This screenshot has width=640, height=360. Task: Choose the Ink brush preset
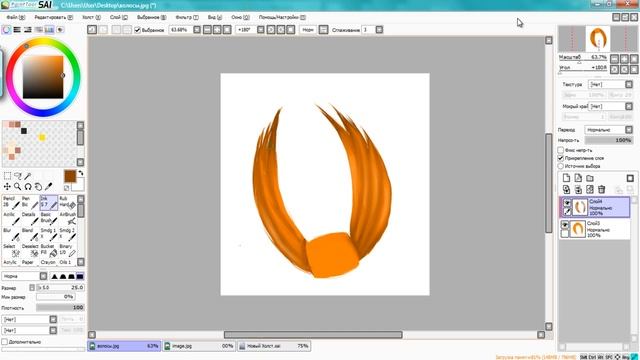pos(49,202)
